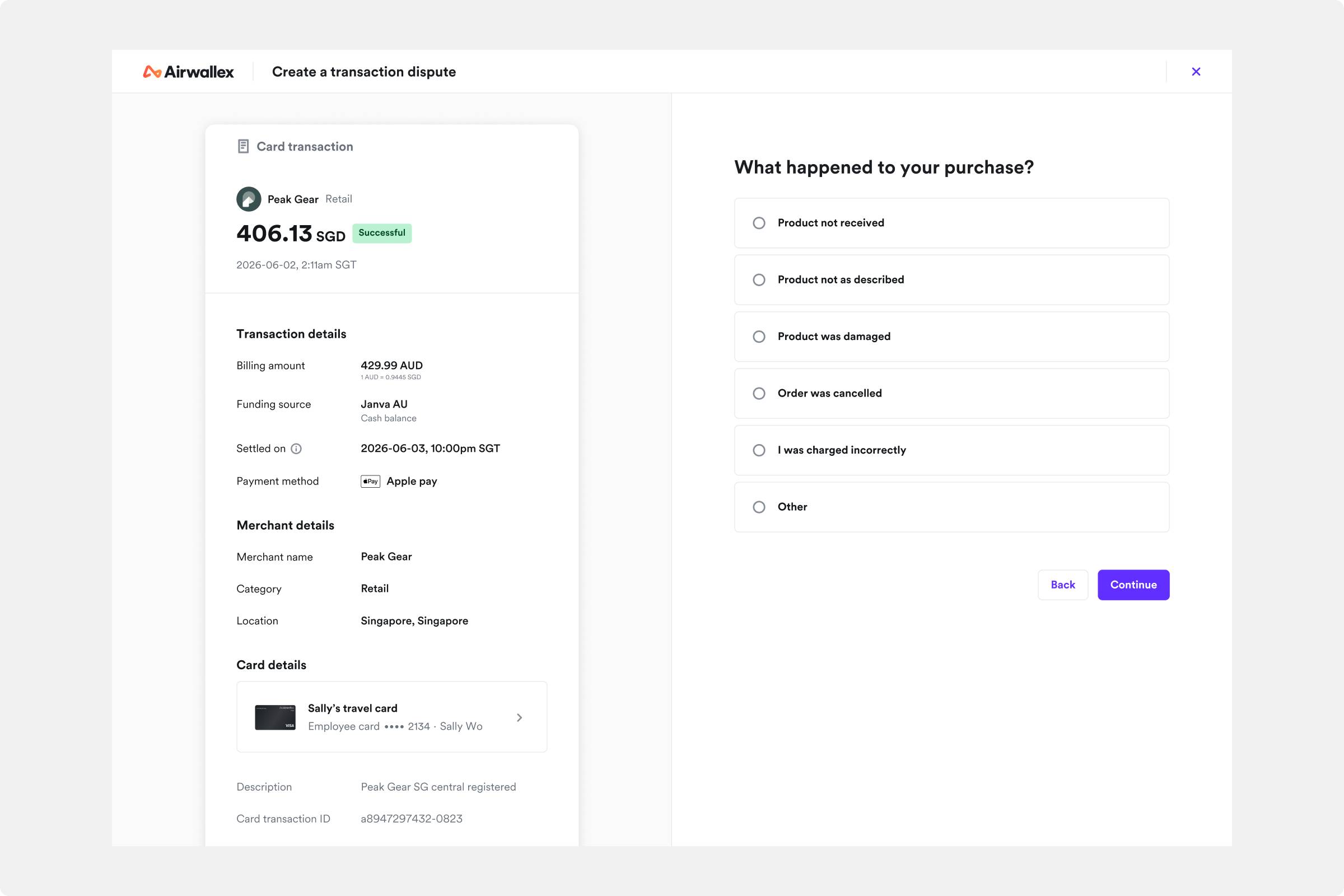Click the Continue button
Screen dimensions: 1344x896
(1133, 585)
